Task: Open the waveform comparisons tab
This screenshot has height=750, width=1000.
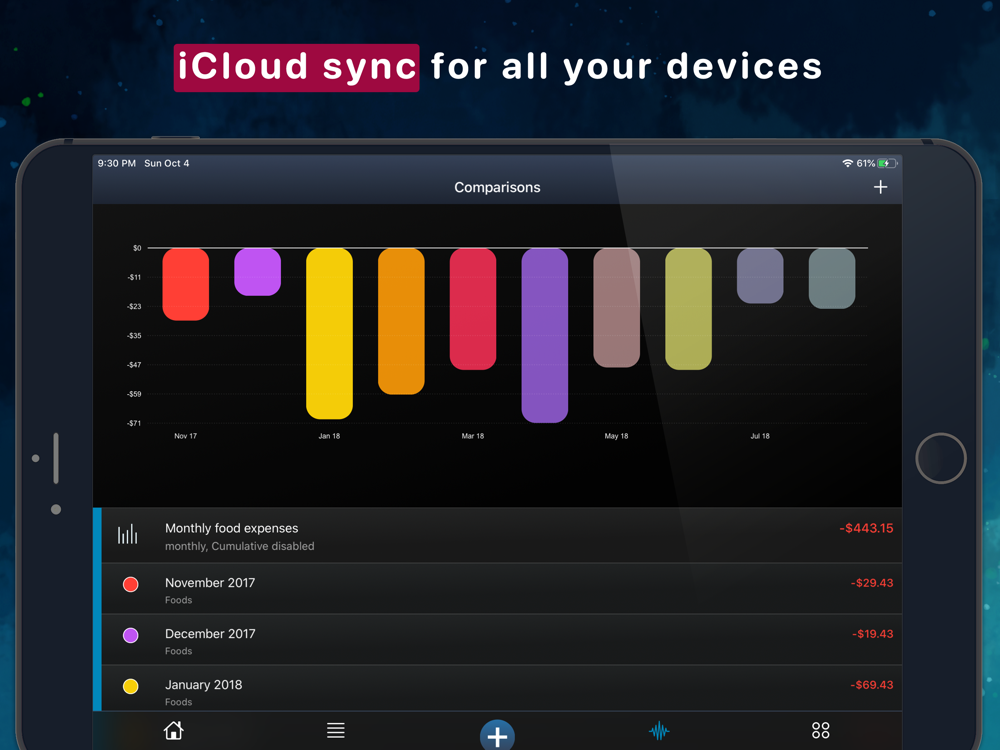Action: pyautogui.click(x=659, y=730)
